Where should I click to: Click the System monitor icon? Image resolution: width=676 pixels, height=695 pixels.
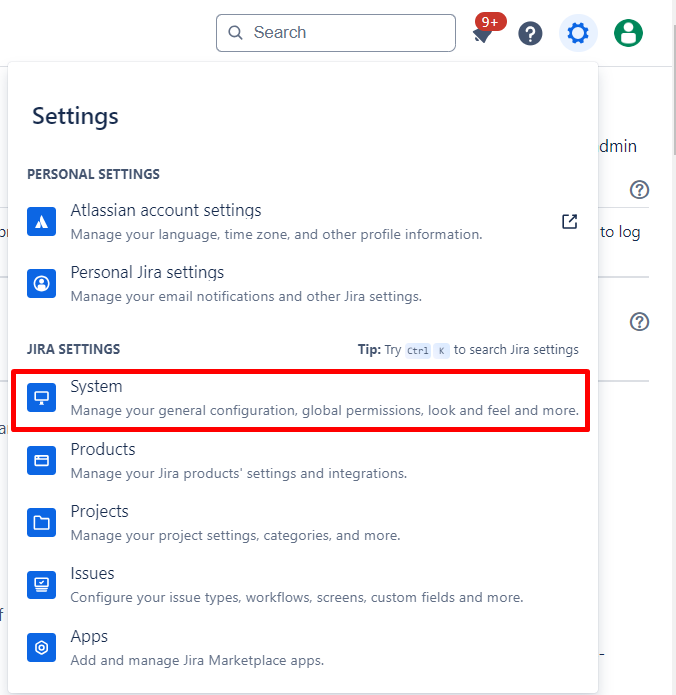(x=41, y=398)
